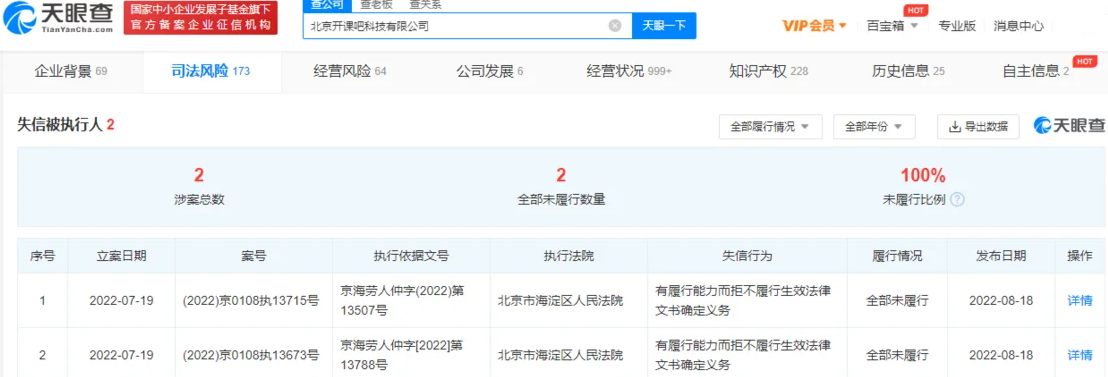Open 详情 link for case 13673号
The width and height of the screenshot is (1108, 377).
[1079, 355]
